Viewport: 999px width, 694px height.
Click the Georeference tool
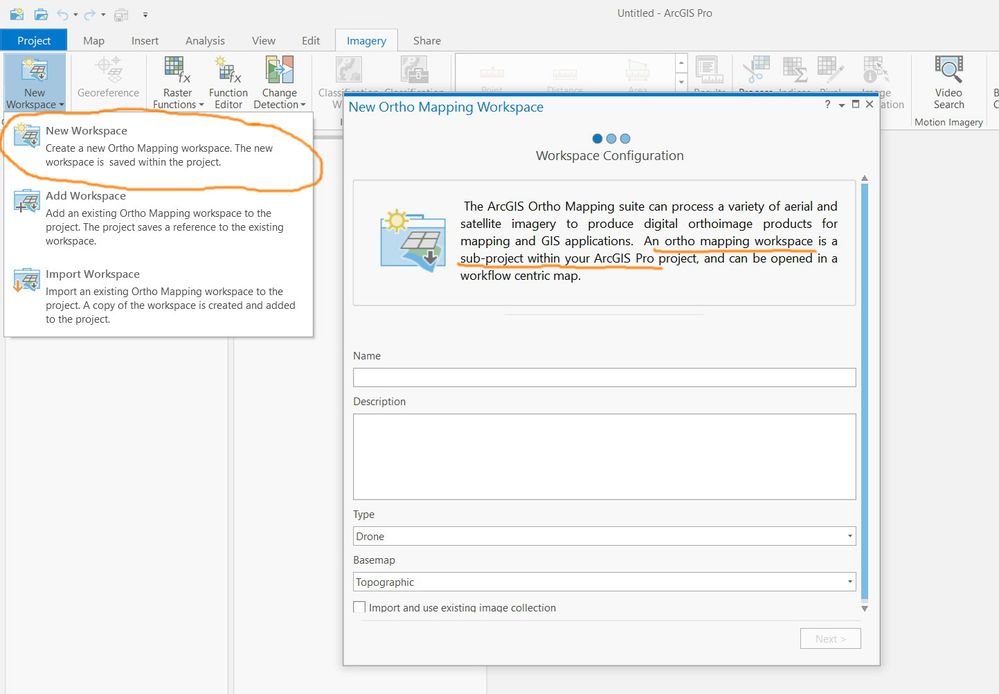tap(108, 77)
